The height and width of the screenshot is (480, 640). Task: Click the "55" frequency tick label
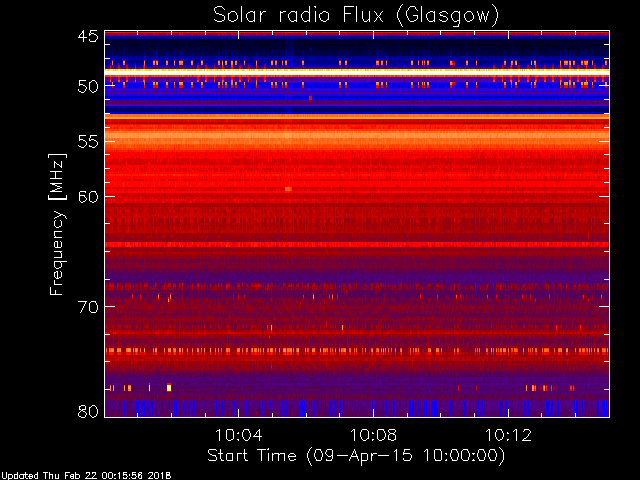coord(88,142)
